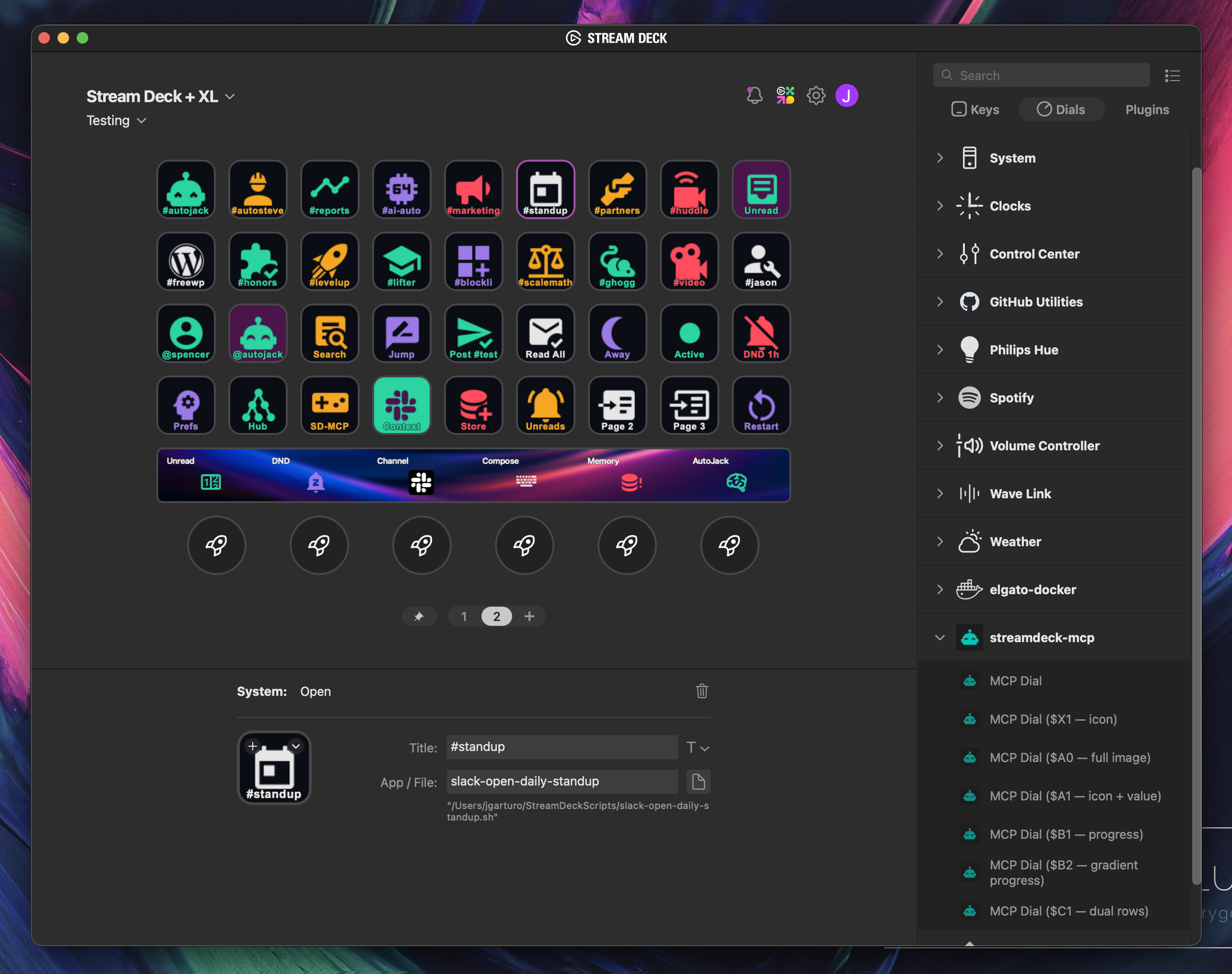Click the Search document key
Image resolution: width=1232 pixels, height=974 pixels.
pyautogui.click(x=329, y=333)
